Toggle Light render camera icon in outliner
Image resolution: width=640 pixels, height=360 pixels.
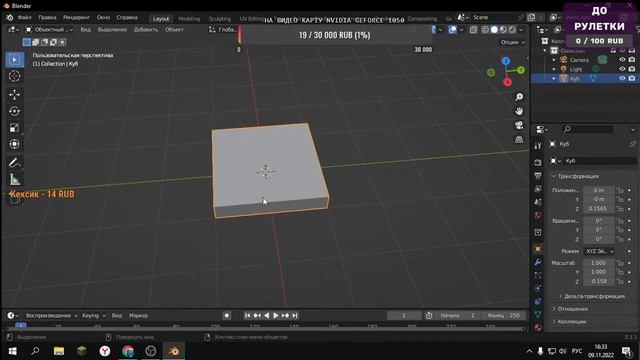pyautogui.click(x=632, y=69)
